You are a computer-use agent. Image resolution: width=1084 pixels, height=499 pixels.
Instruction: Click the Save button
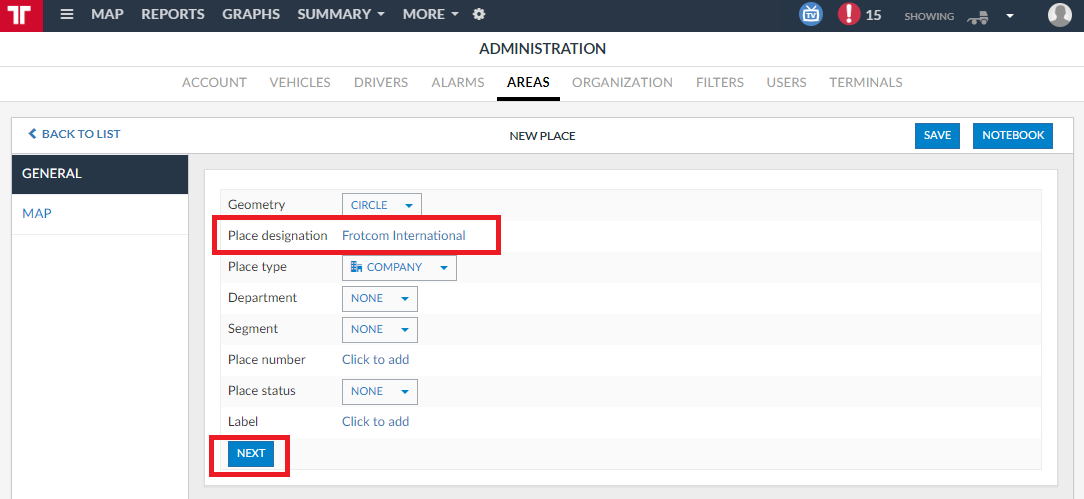click(x=937, y=135)
